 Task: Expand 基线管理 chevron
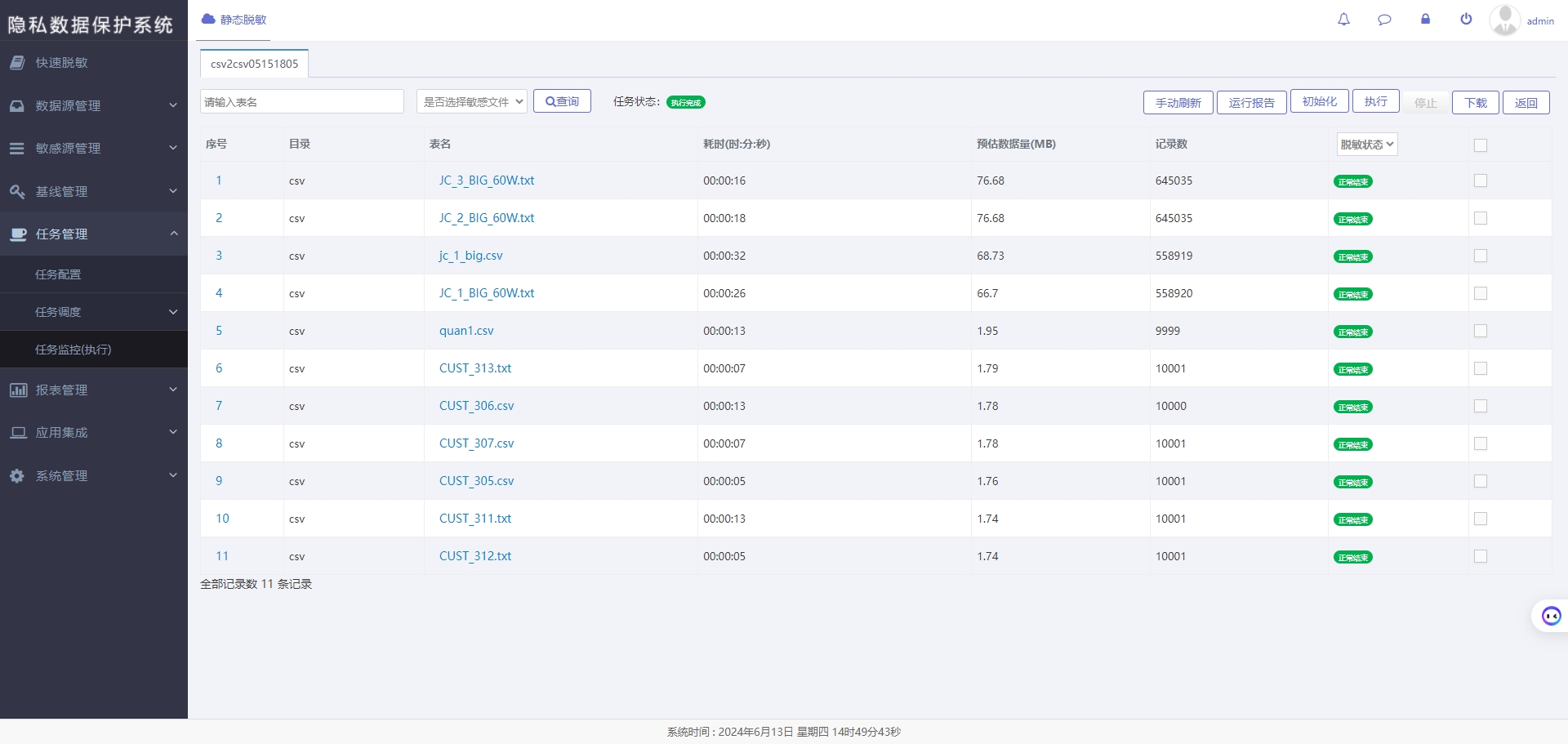point(172,190)
